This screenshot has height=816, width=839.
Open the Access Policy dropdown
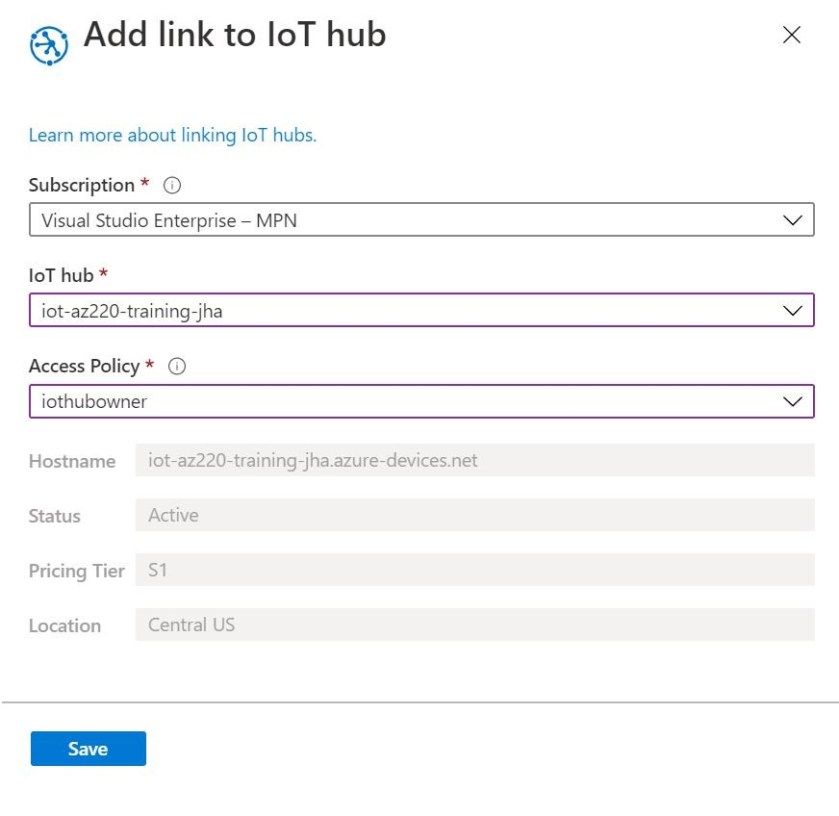click(x=420, y=401)
